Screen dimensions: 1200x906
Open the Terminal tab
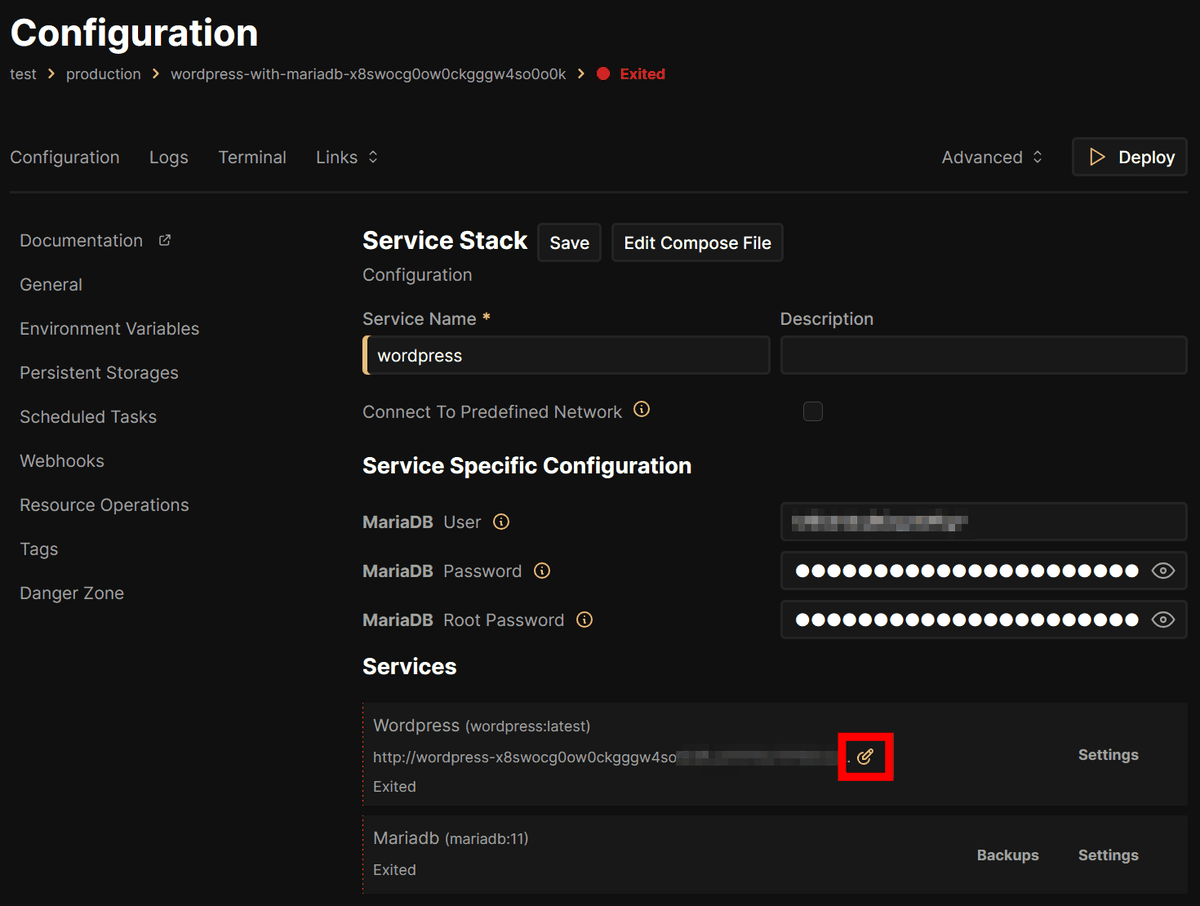(x=252, y=157)
